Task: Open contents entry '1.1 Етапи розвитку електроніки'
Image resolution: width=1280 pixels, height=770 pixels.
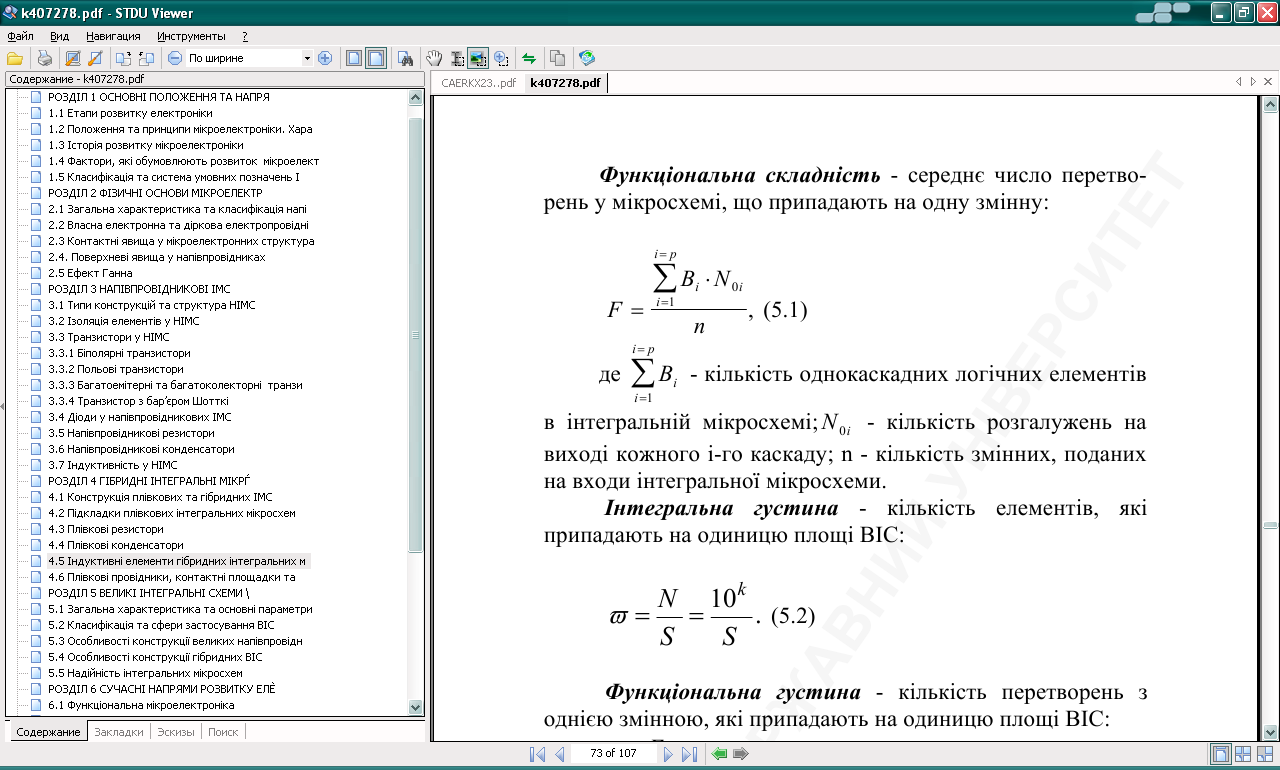Action: 130,113
